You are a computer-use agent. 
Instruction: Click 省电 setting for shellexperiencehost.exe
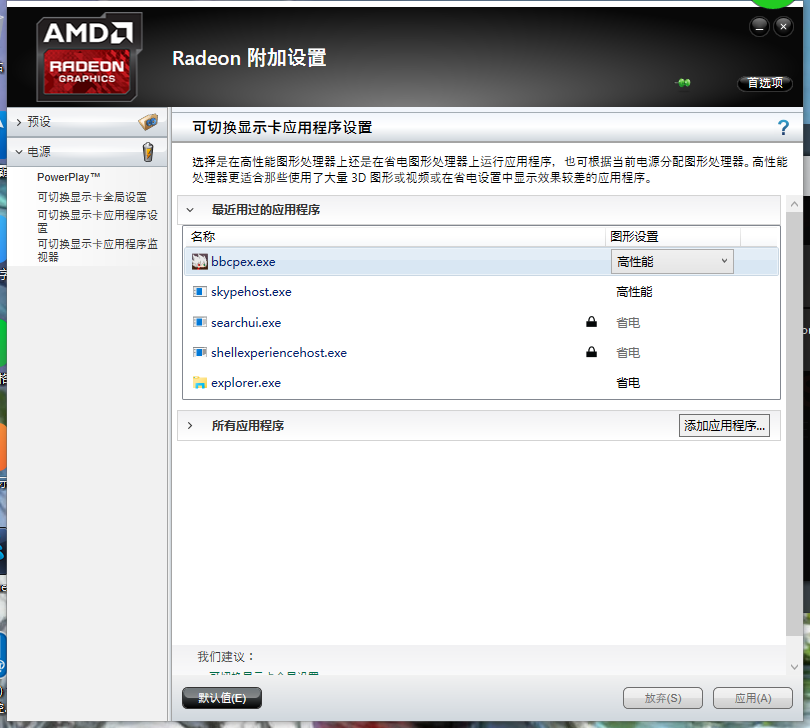coord(628,352)
